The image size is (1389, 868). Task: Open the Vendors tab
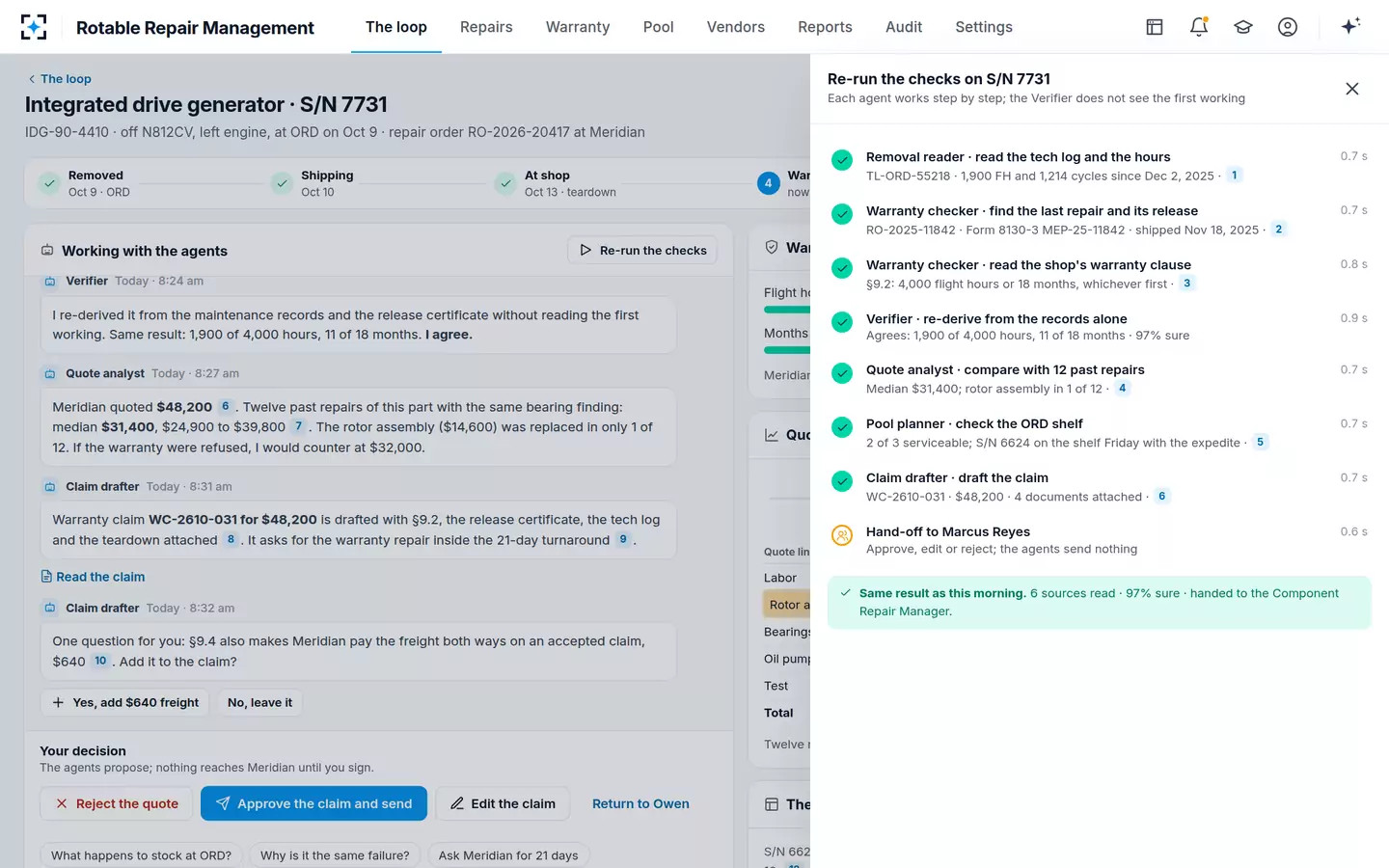click(x=736, y=27)
